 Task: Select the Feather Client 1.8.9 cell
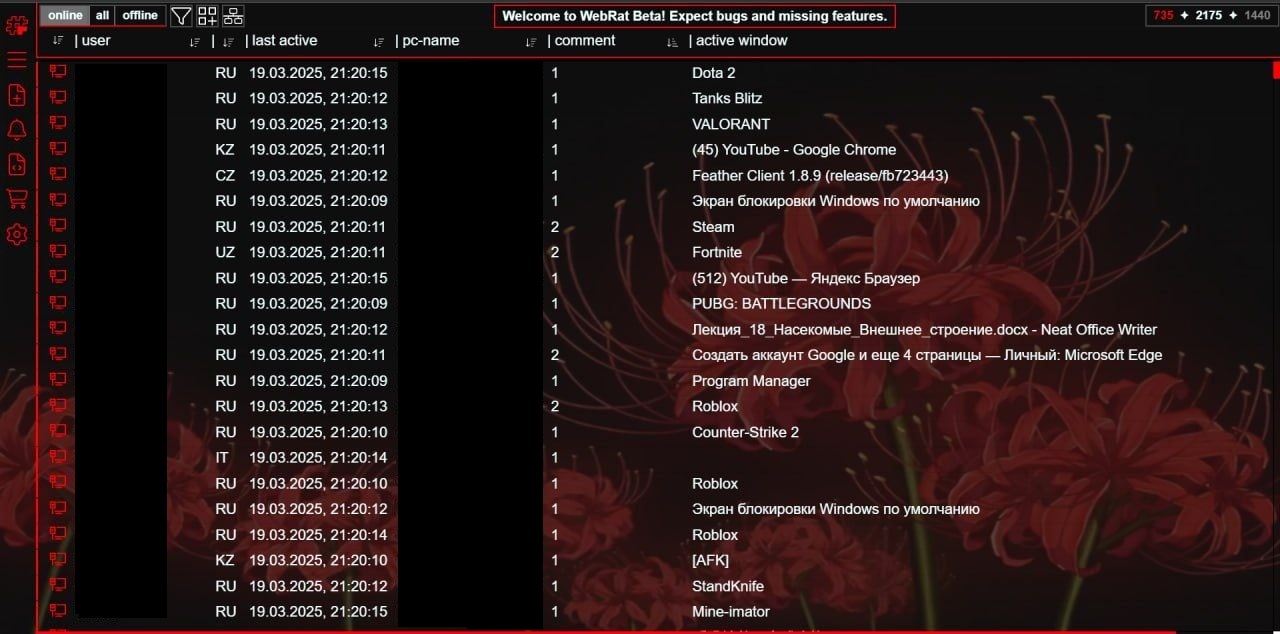[820, 175]
